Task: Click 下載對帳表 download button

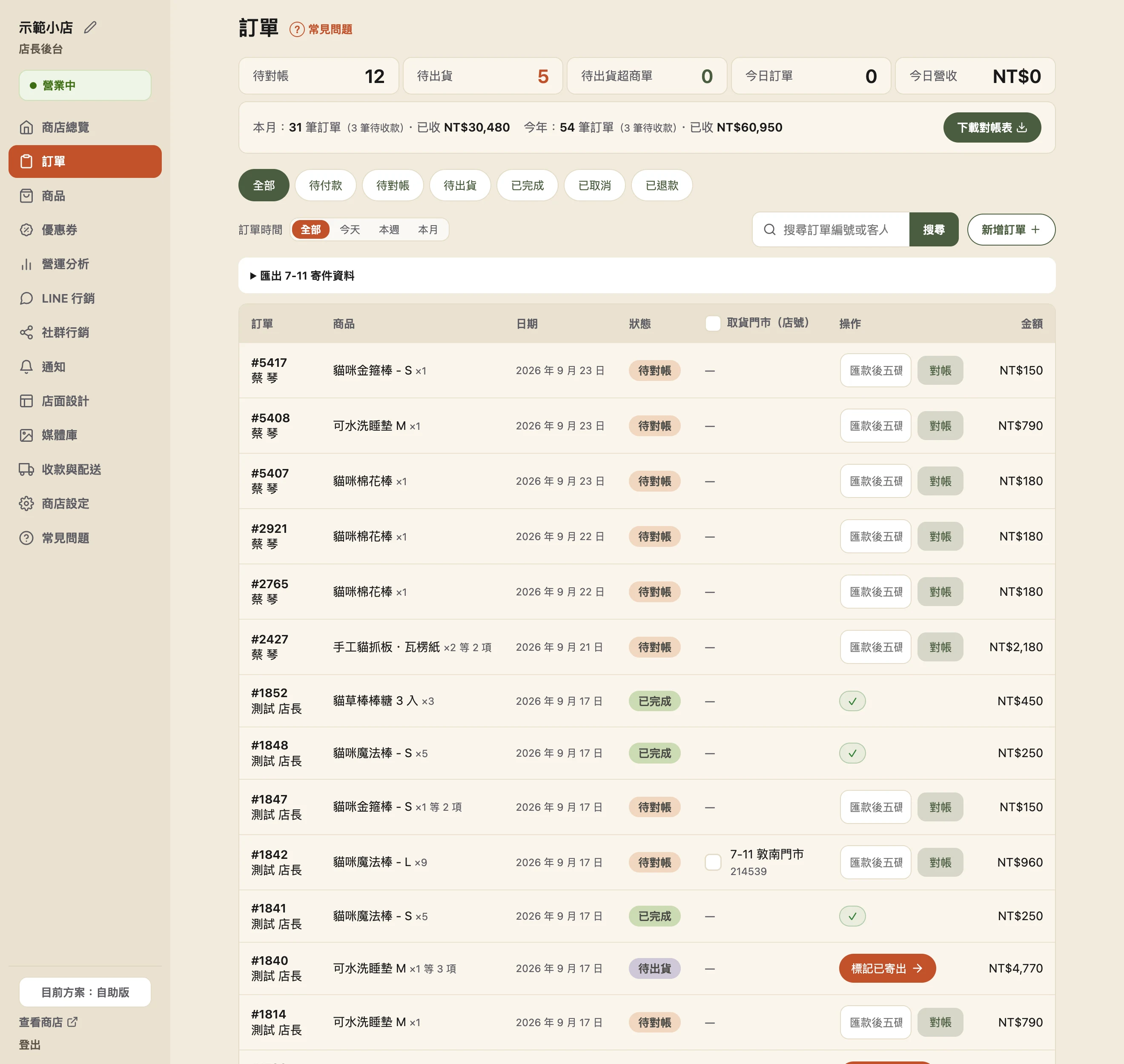Action: tap(992, 128)
